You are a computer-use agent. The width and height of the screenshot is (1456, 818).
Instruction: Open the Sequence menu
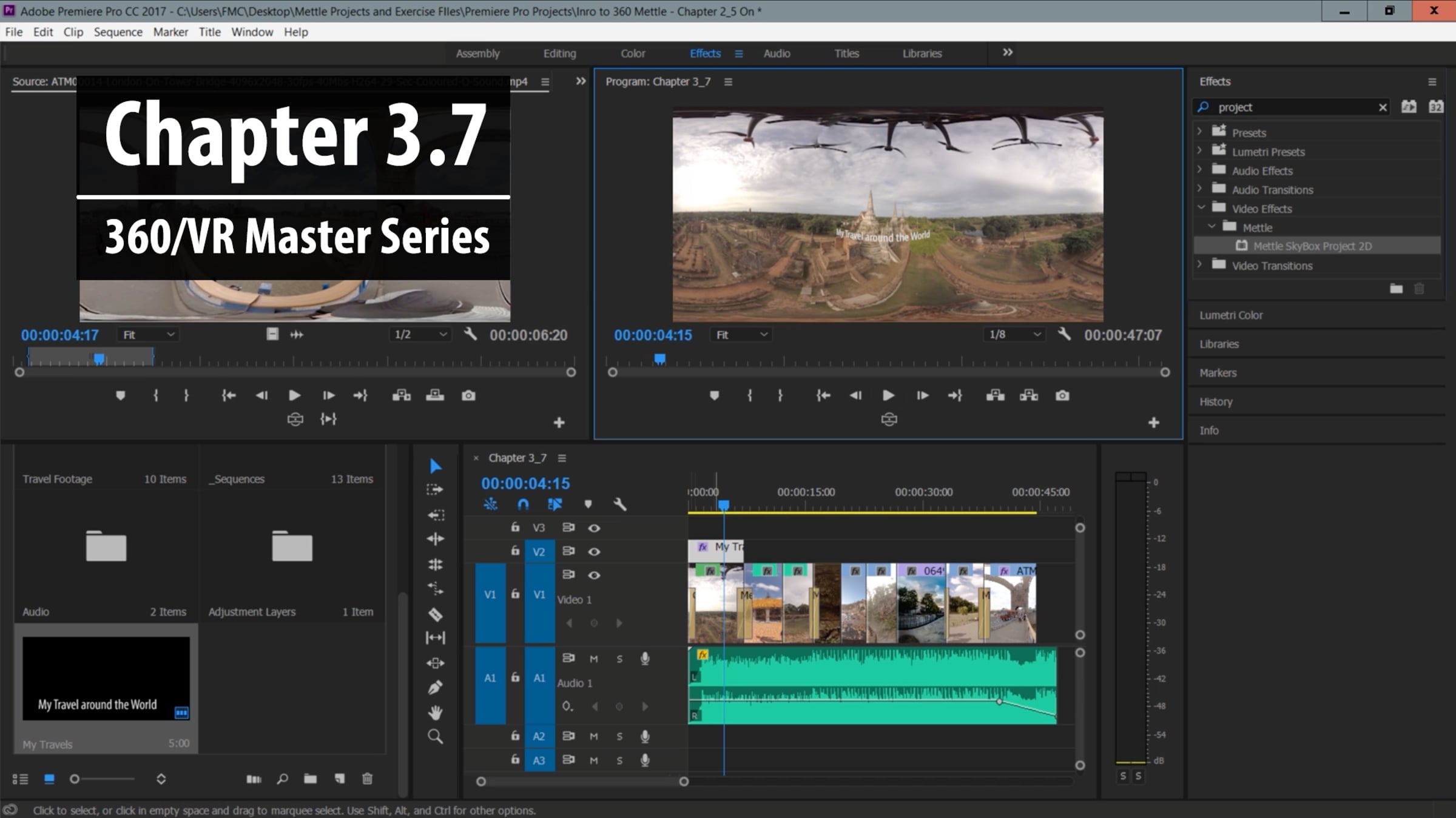118,32
